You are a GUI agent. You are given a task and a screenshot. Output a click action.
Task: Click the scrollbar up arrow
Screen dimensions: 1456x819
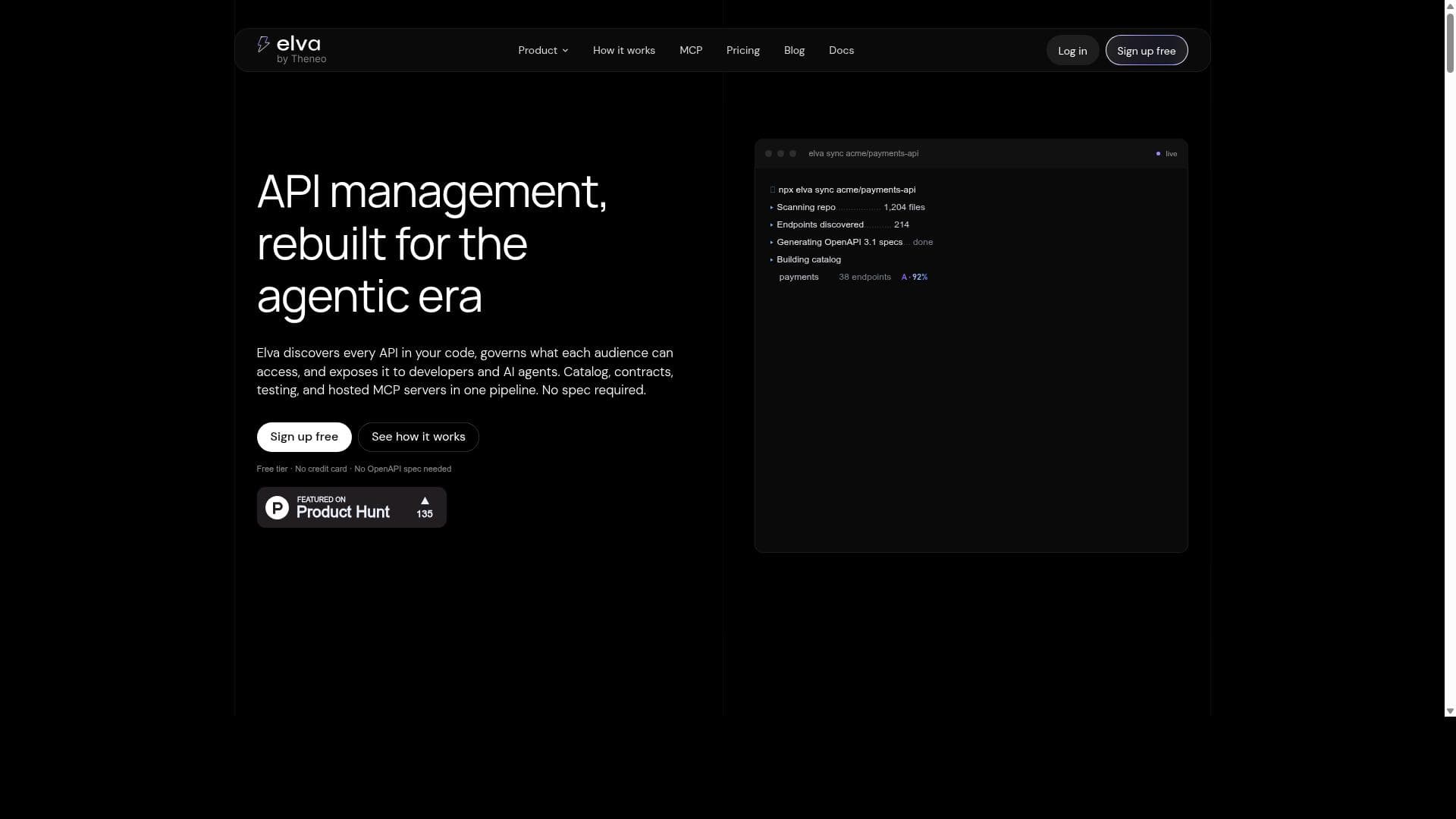tap(1450, 5)
